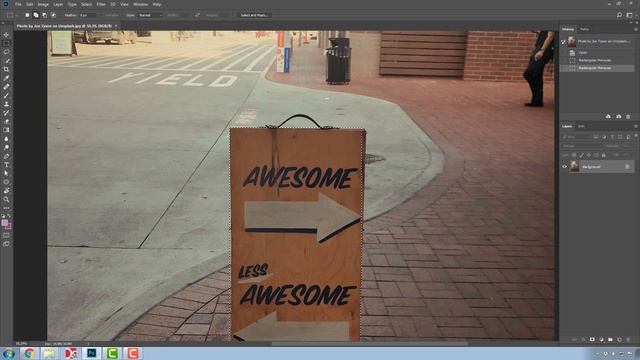Delete current history state
Viewport: 640px width, 360px height.
point(628,117)
